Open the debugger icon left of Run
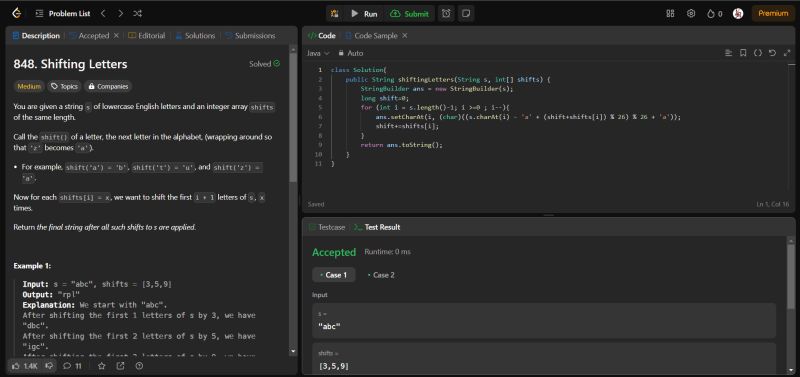Screen dimensions: 800x377 [335, 14]
